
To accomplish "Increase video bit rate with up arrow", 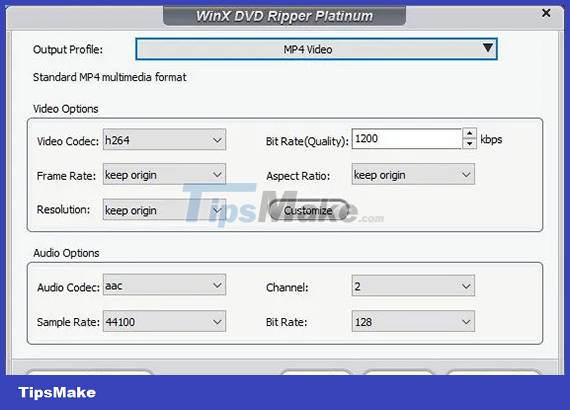I will [470, 134].
